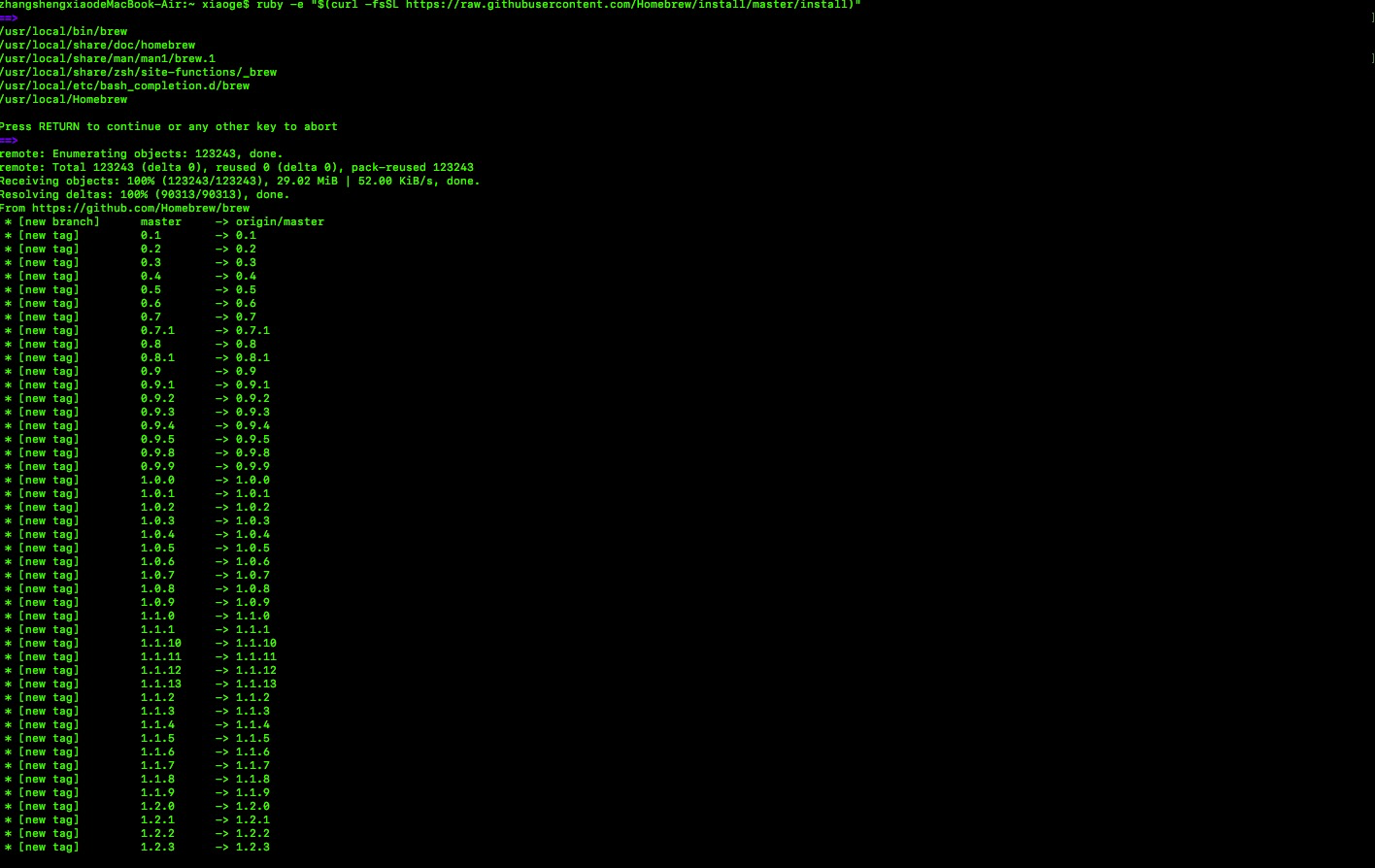Select the /usr/local/bin/brew path line

pyautogui.click(x=63, y=31)
